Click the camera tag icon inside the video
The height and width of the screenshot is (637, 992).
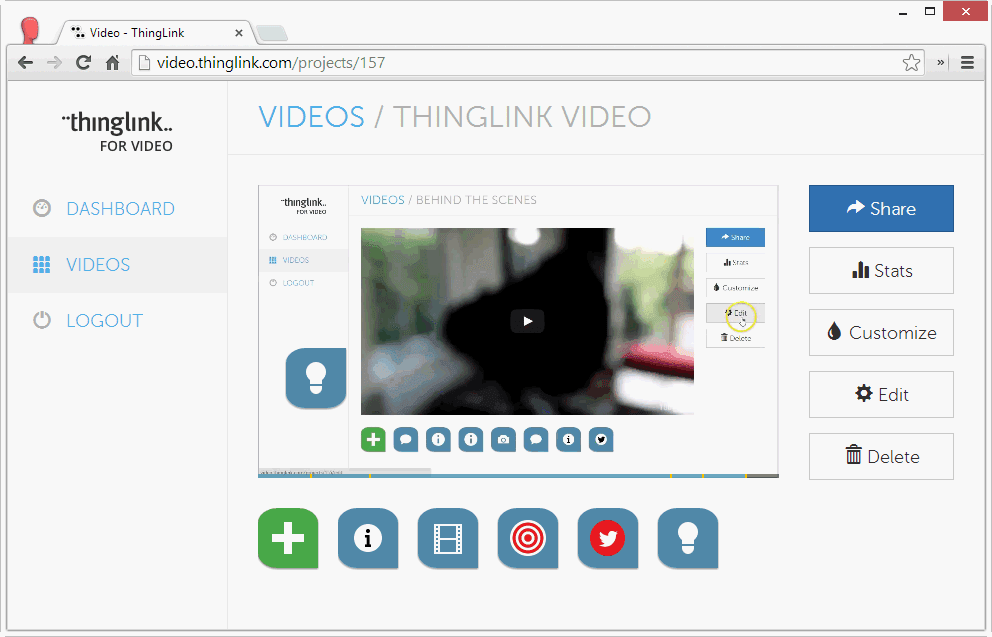(503, 440)
